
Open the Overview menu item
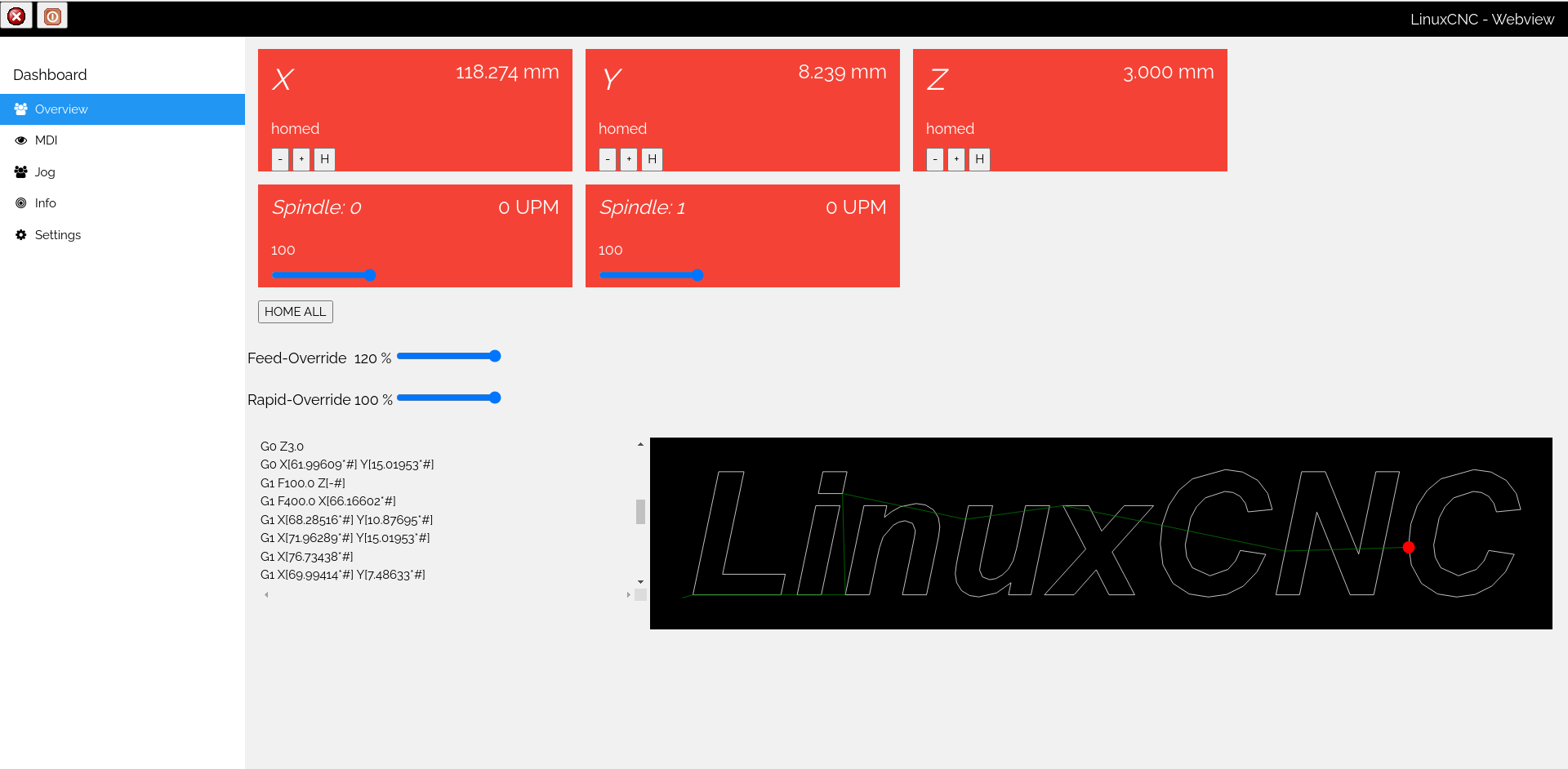[122, 109]
